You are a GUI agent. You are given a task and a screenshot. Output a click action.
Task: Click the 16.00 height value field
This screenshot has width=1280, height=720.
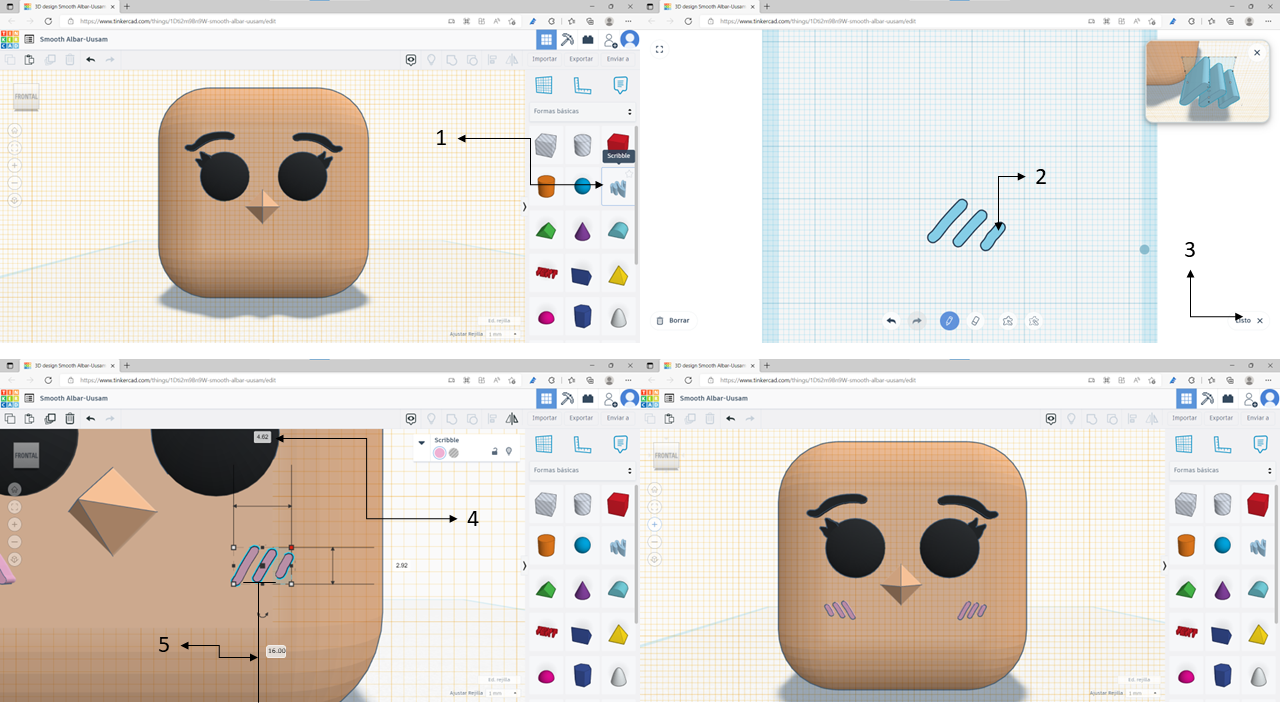(x=276, y=651)
